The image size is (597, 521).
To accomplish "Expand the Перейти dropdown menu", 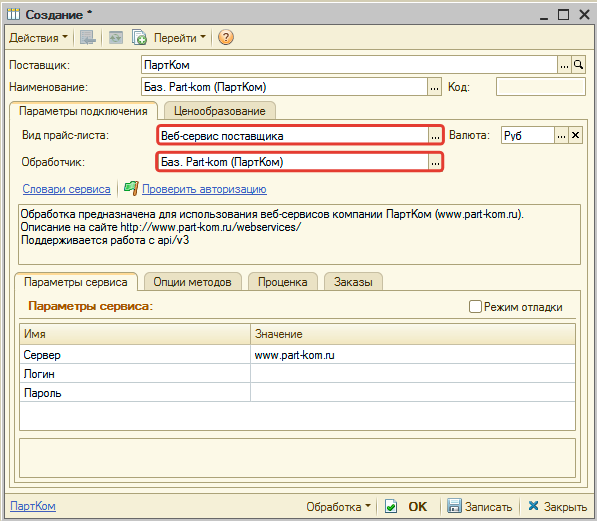I will point(180,38).
